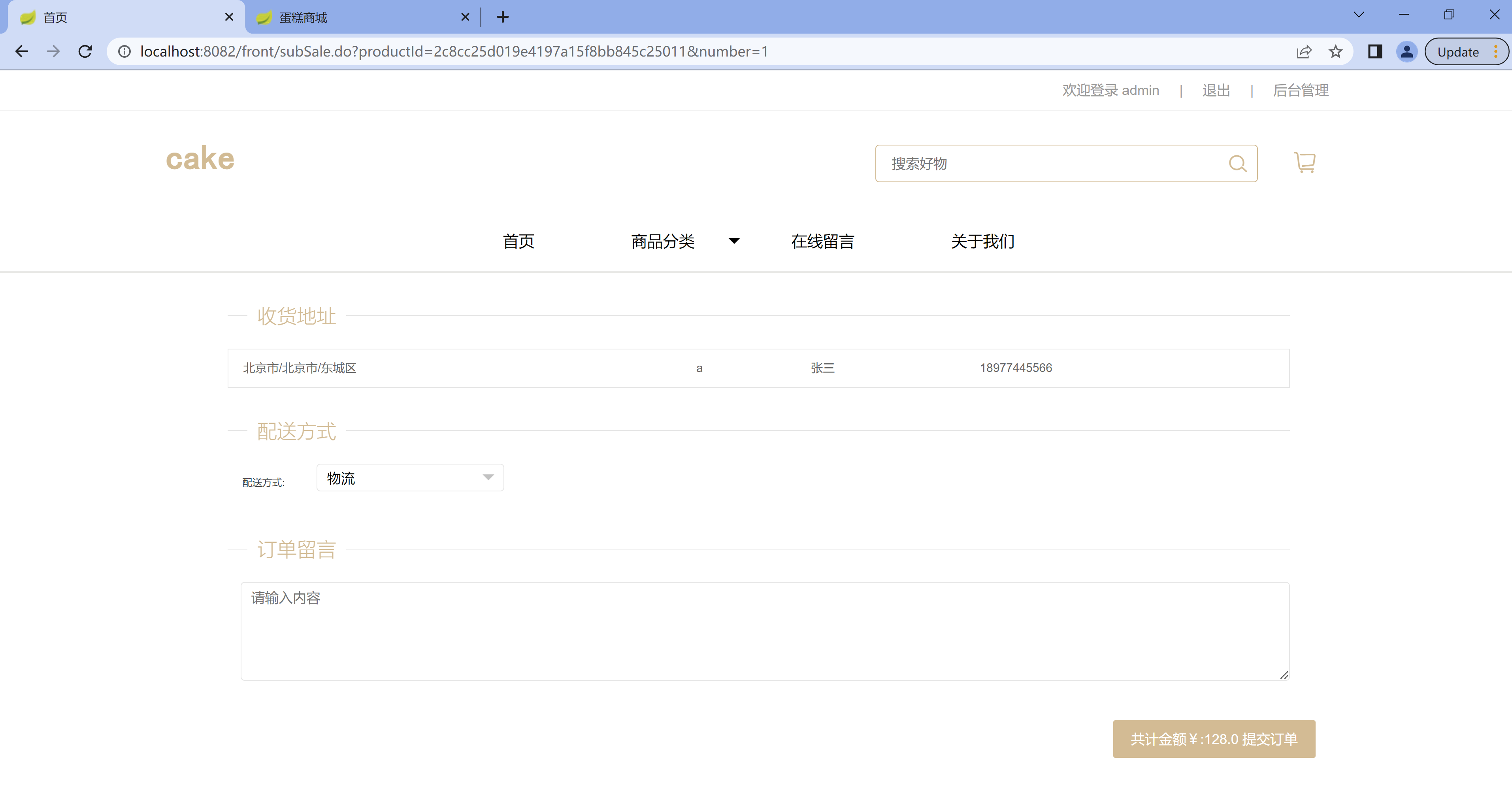1512x812 pixels.
Task: Click the Chrome Update menu dots
Action: [1495, 52]
